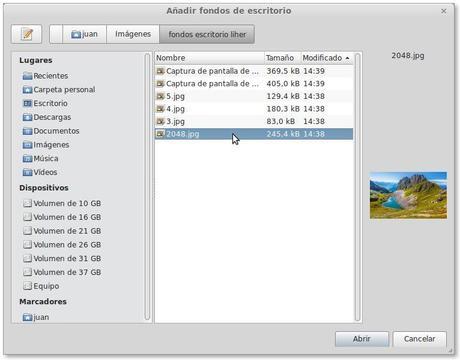Sort files by the Tamaño column header
This screenshot has width=460, height=360.
coord(283,58)
